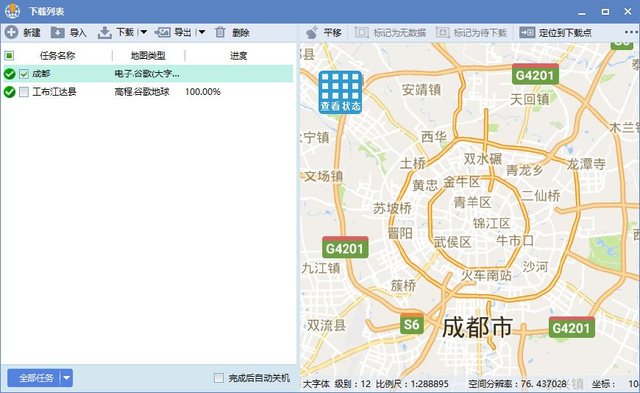The height and width of the screenshot is (393, 640).
Task: Click the 锦江区 label on the map
Action: coord(491,223)
